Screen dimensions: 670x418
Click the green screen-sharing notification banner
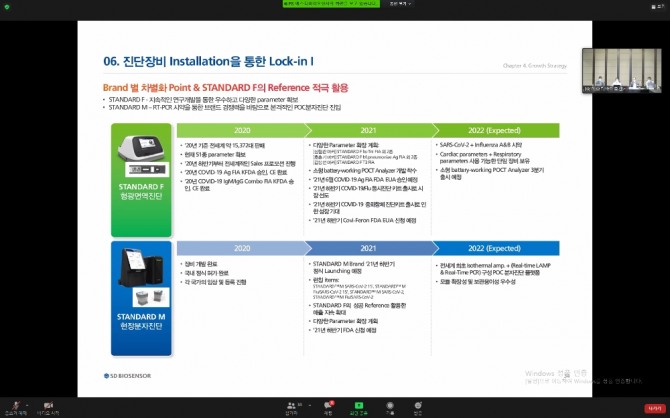click(331, 4)
